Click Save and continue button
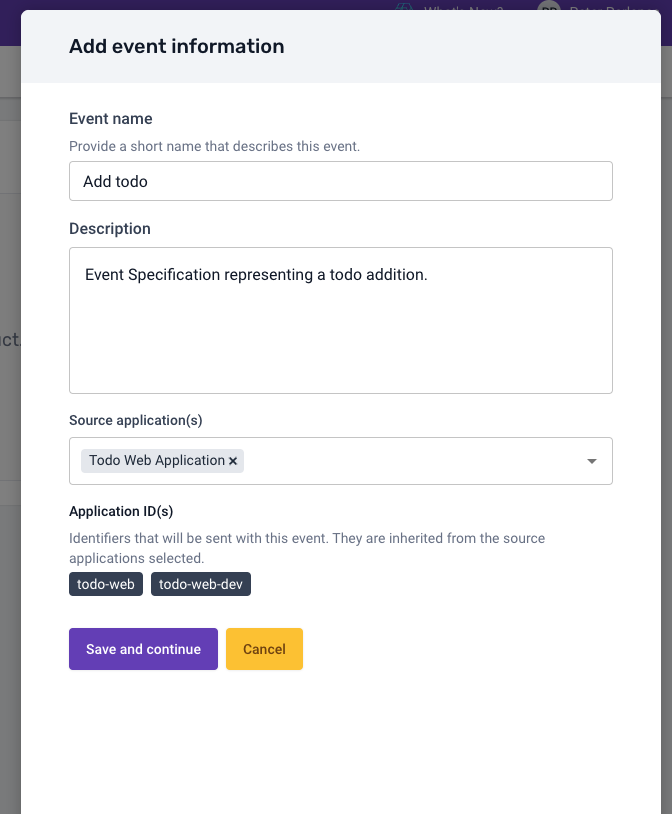This screenshot has height=814, width=672. (x=143, y=649)
